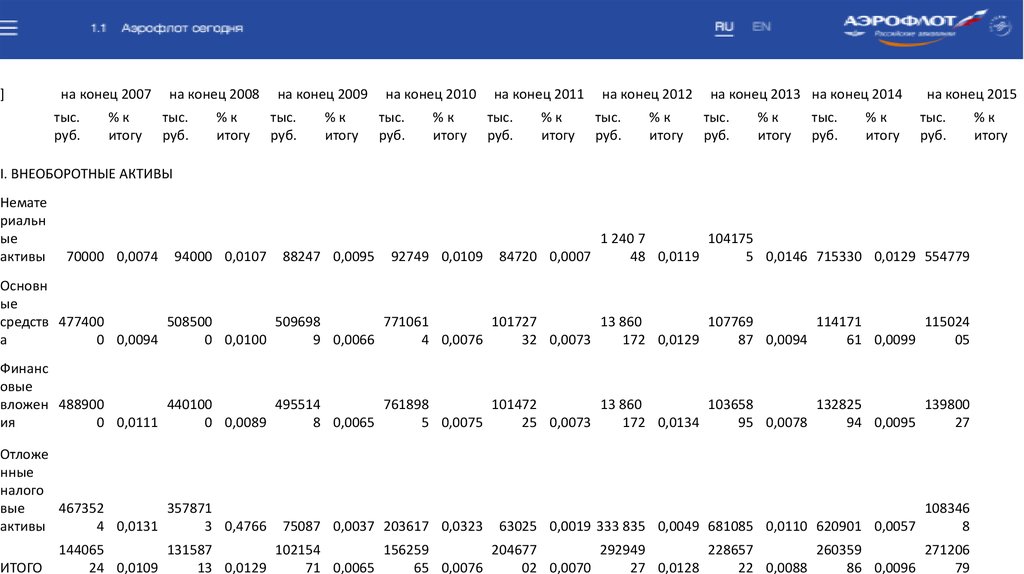Click the cell with value 70000
This screenshot has height=574, width=1024.
(85, 257)
